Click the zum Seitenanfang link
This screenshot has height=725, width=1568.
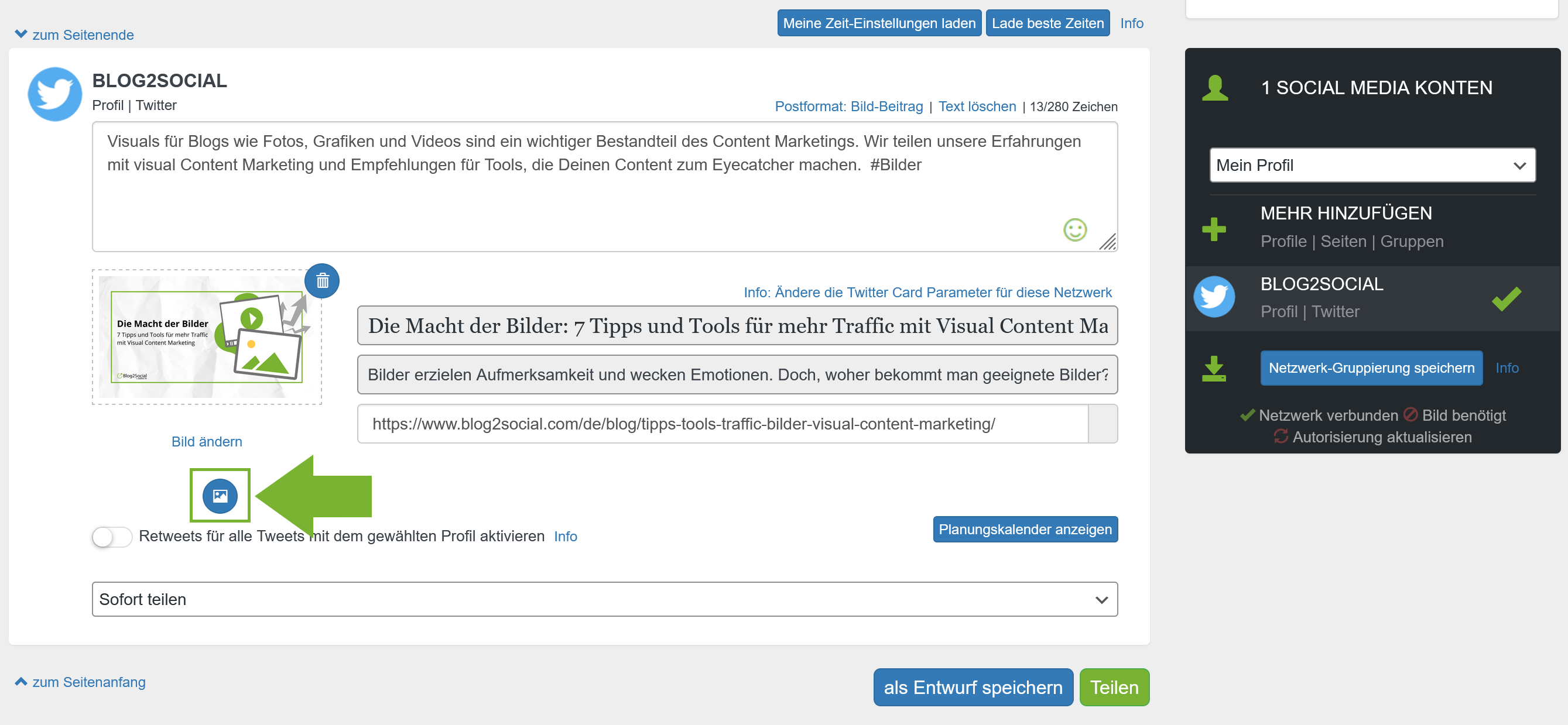(x=89, y=682)
